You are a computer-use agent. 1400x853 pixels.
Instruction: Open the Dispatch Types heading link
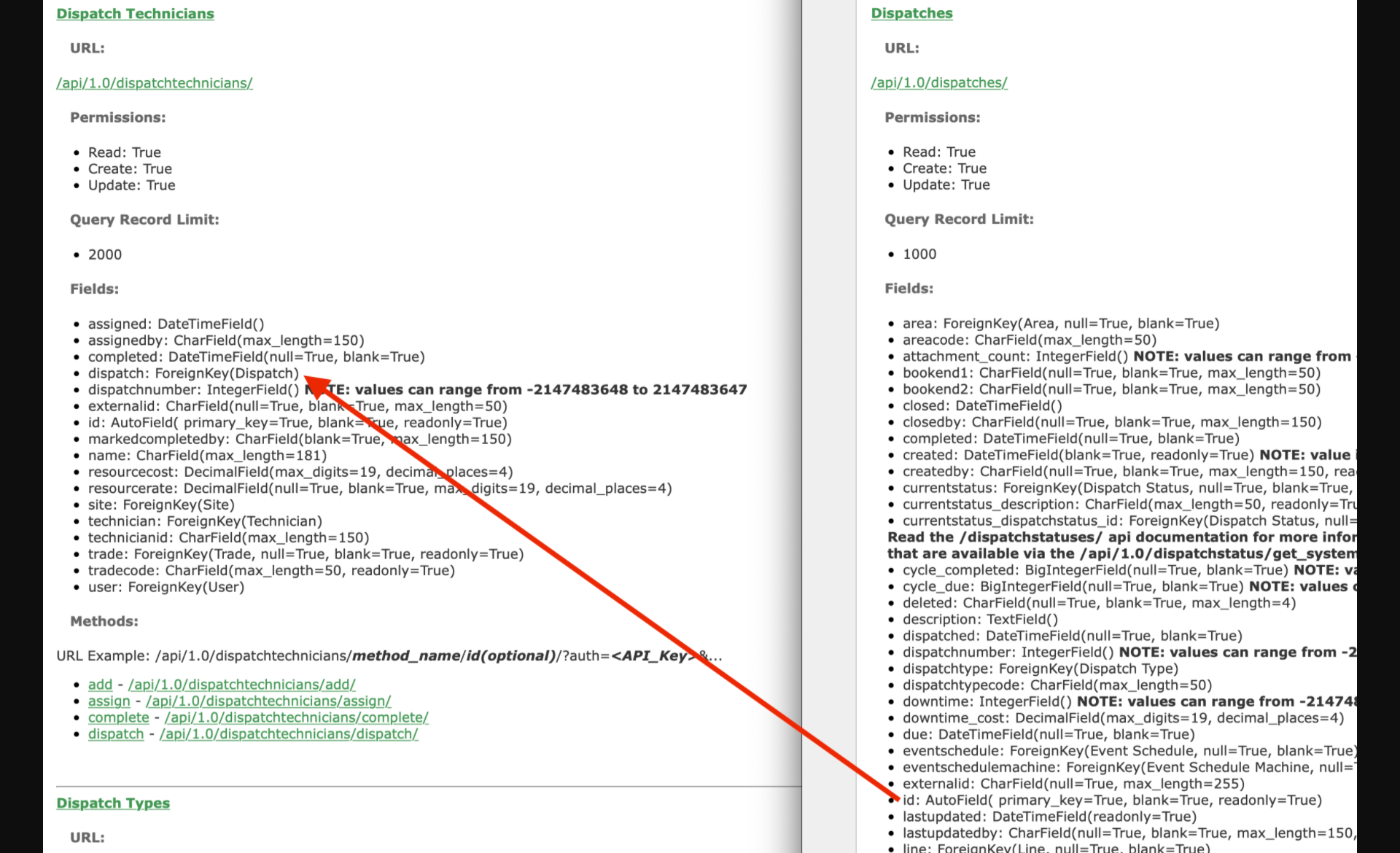(x=113, y=803)
